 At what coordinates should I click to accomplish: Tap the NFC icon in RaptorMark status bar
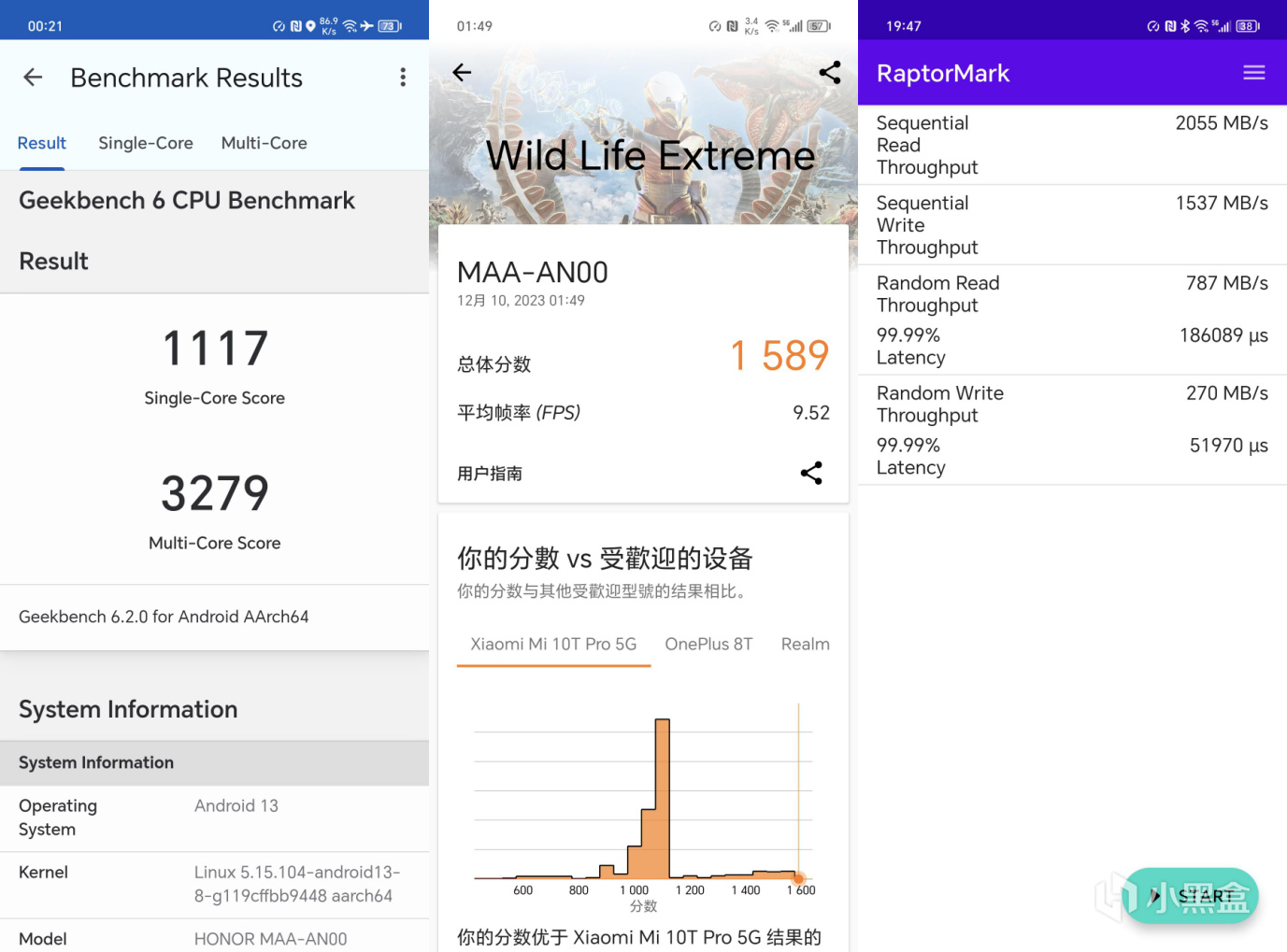(1170, 26)
